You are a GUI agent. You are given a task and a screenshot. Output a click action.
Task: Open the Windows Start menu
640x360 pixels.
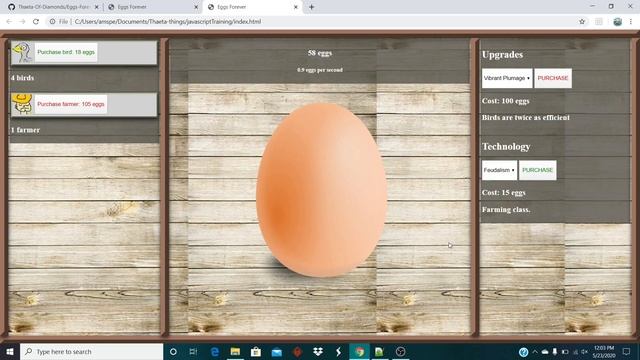tap(10, 351)
